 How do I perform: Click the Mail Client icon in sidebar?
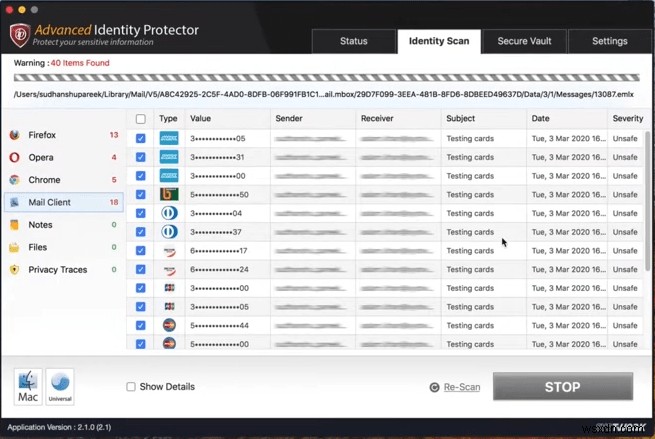click(15, 203)
